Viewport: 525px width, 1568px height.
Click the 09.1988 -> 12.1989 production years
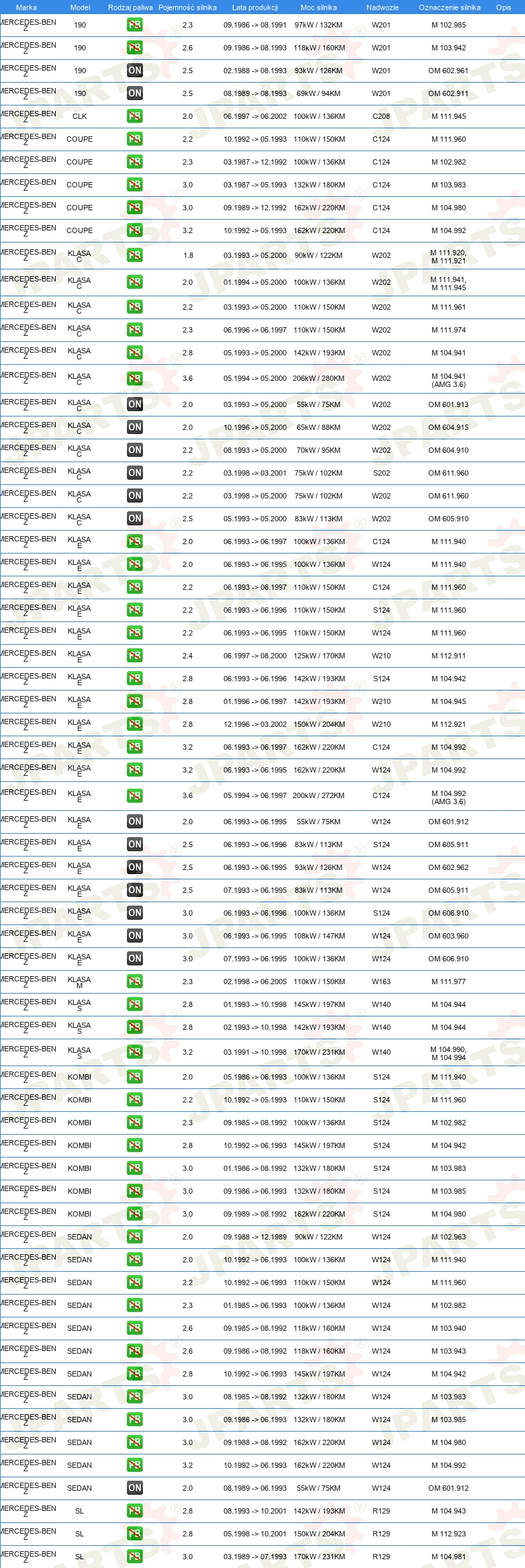point(255,1237)
